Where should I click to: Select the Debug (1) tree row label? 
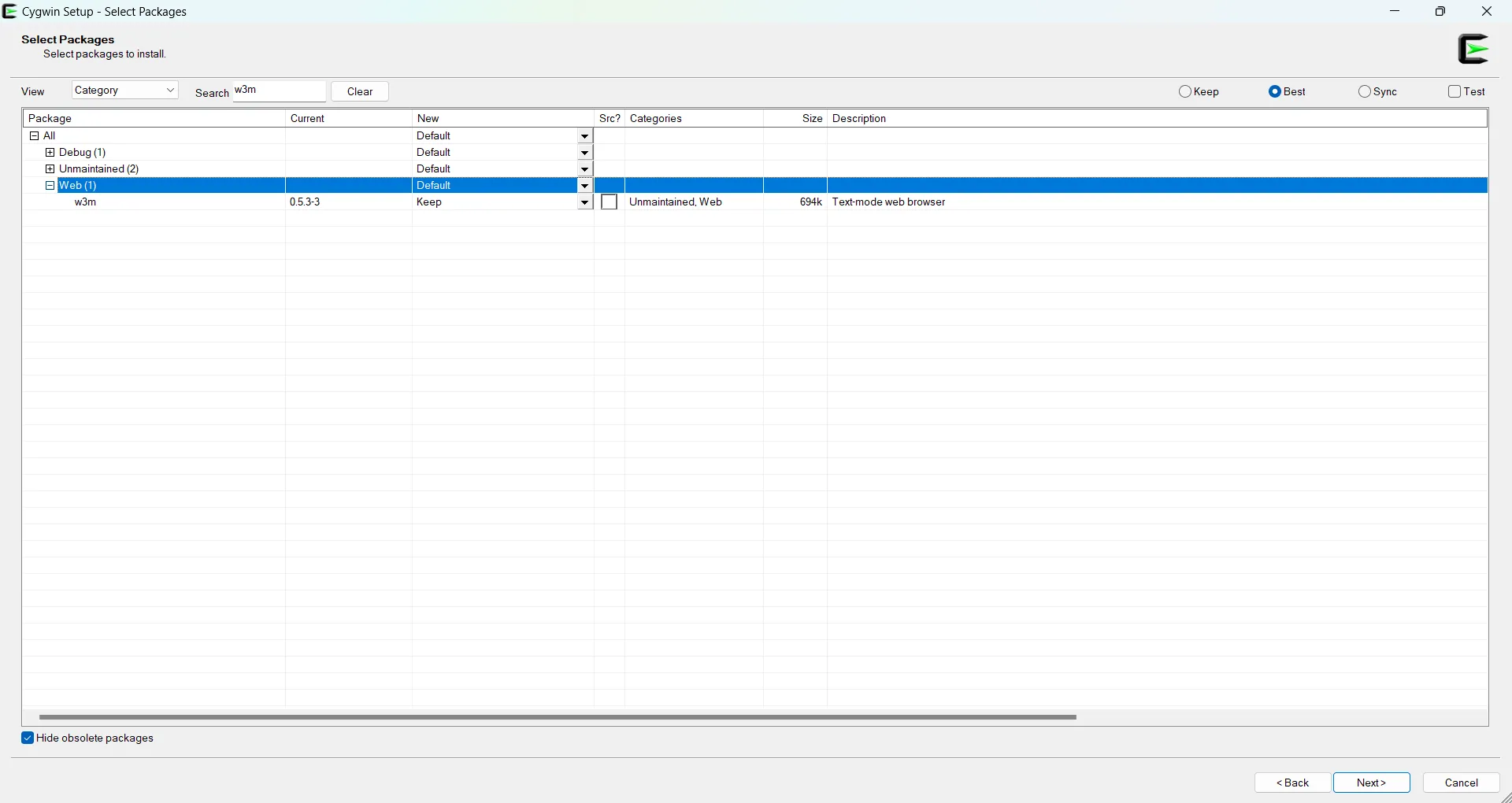pyautogui.click(x=83, y=153)
